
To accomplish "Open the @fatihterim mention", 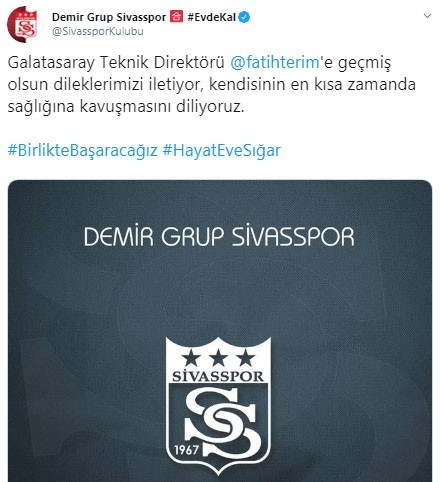I will tap(275, 63).
